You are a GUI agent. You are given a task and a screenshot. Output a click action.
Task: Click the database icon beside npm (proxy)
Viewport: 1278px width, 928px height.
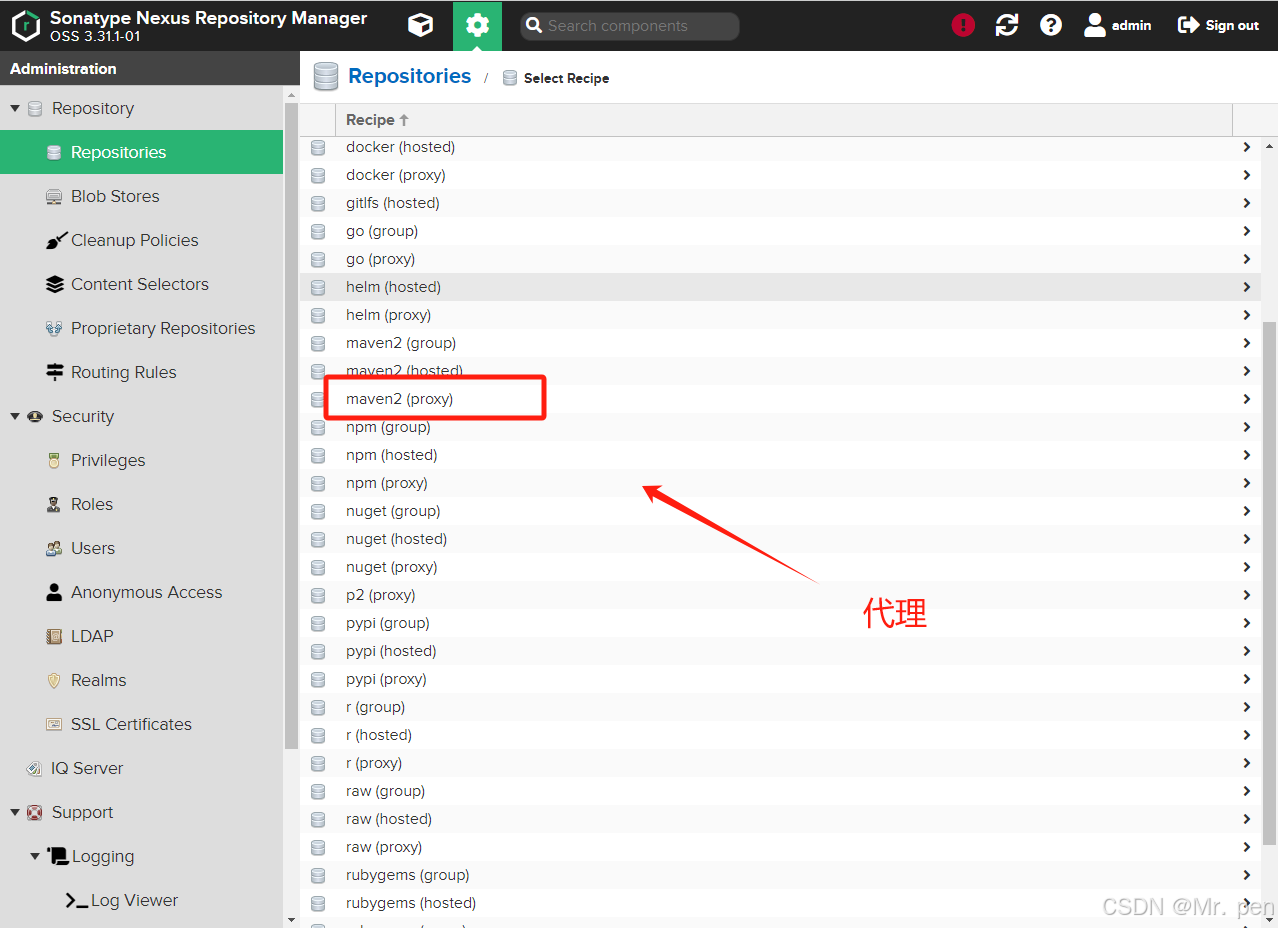coord(318,484)
